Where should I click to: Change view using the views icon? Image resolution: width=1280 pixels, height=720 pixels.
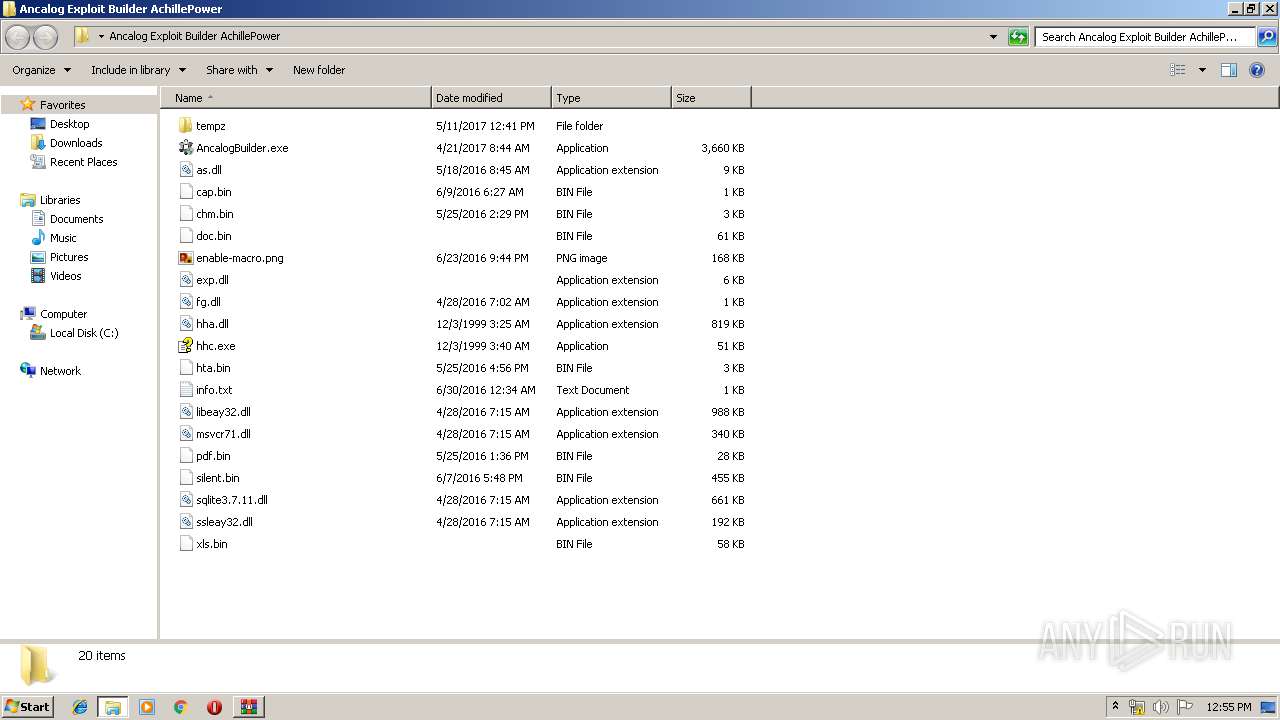pos(1178,70)
